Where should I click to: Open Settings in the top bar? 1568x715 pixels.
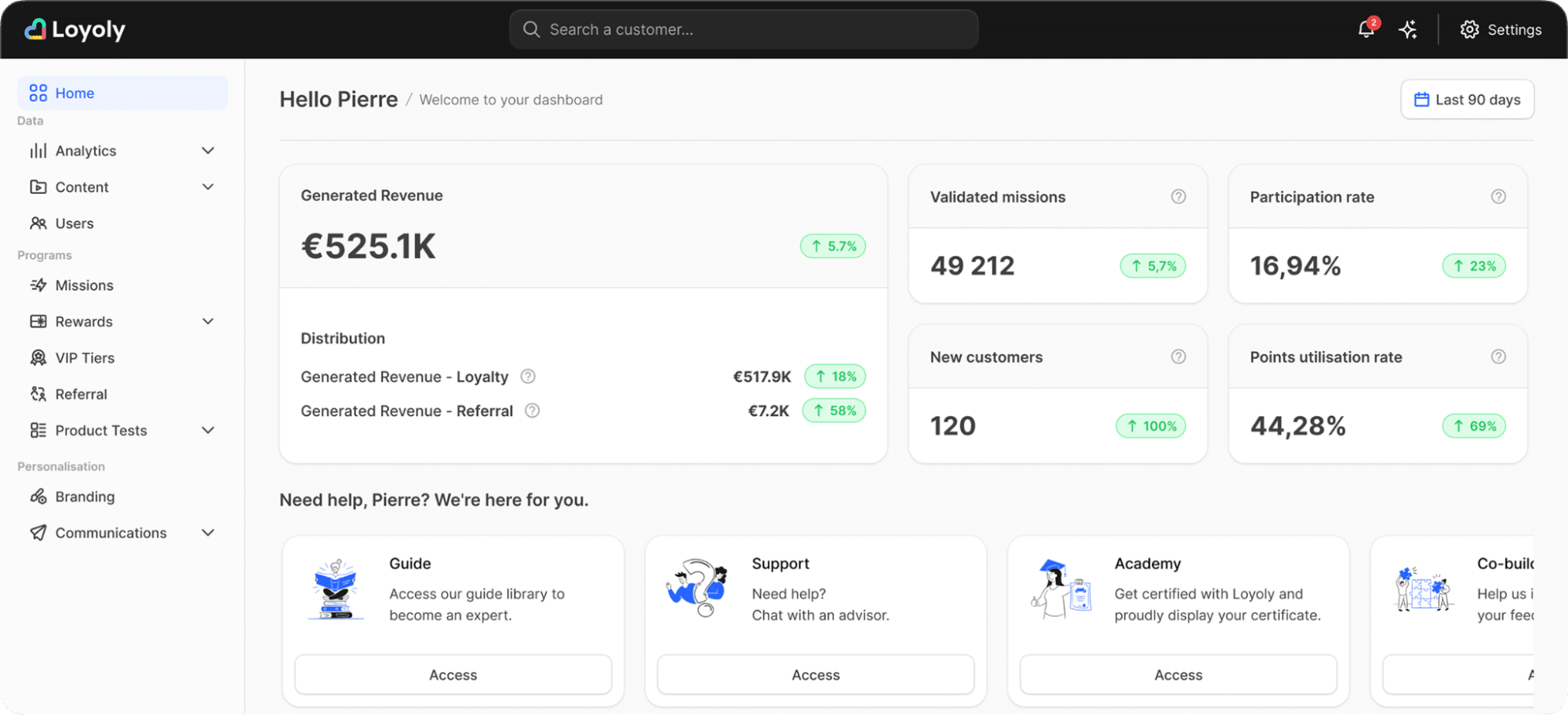point(1501,30)
